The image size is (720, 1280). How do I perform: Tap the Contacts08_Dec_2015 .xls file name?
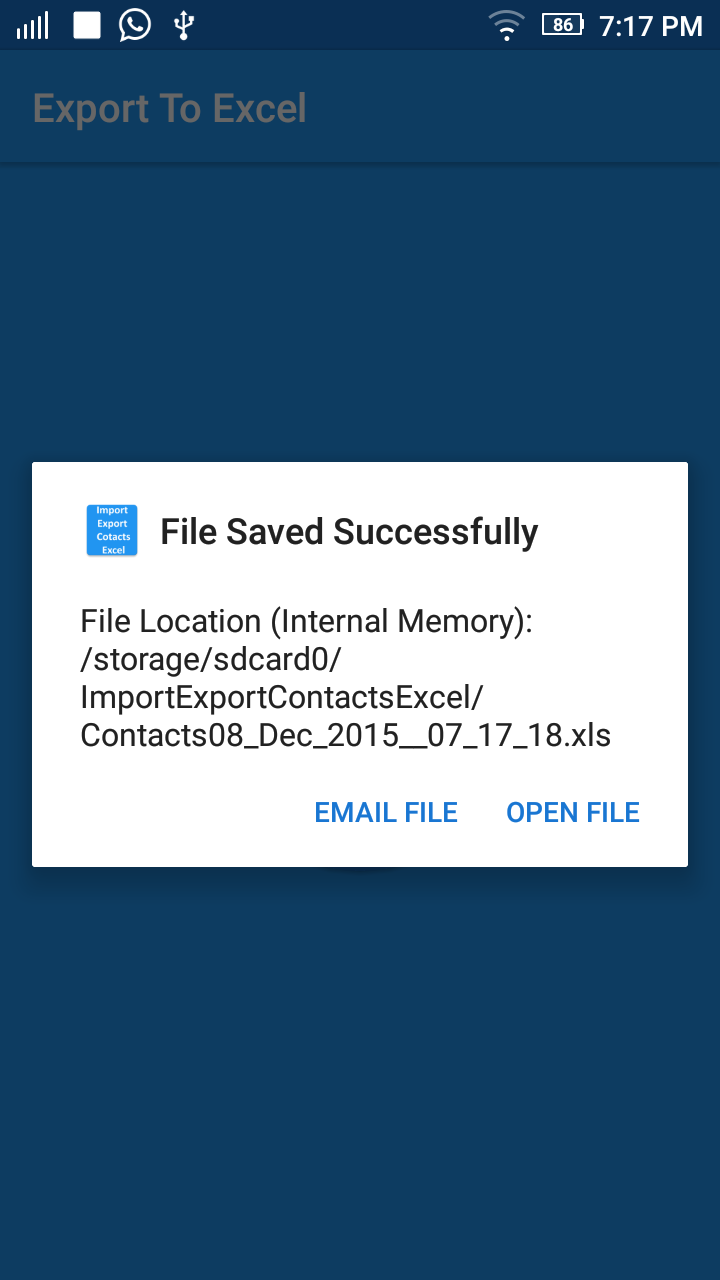(345, 736)
